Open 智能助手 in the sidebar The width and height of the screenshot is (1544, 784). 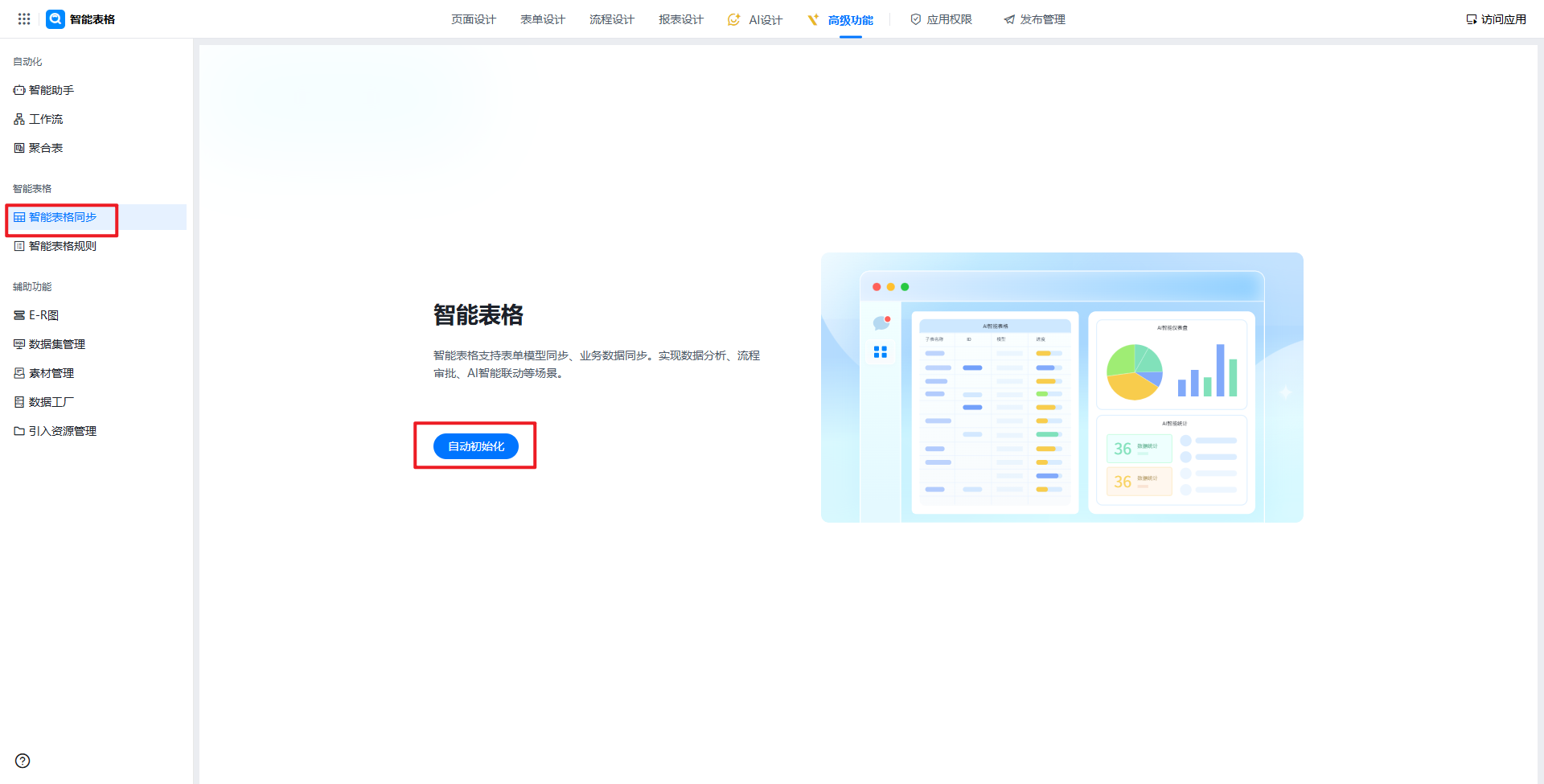pos(51,90)
